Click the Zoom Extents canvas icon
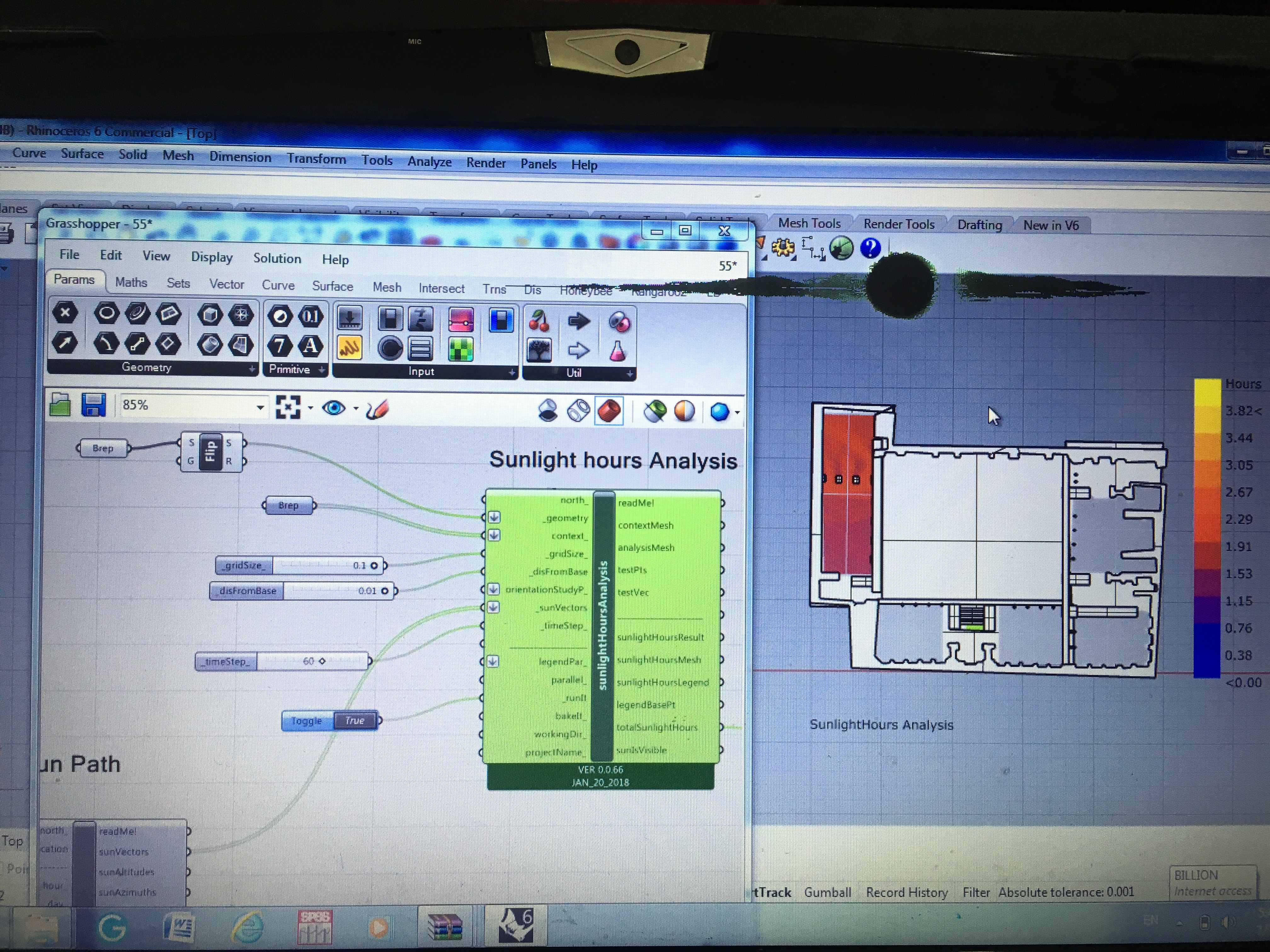This screenshot has height=952, width=1270. pos(288,407)
